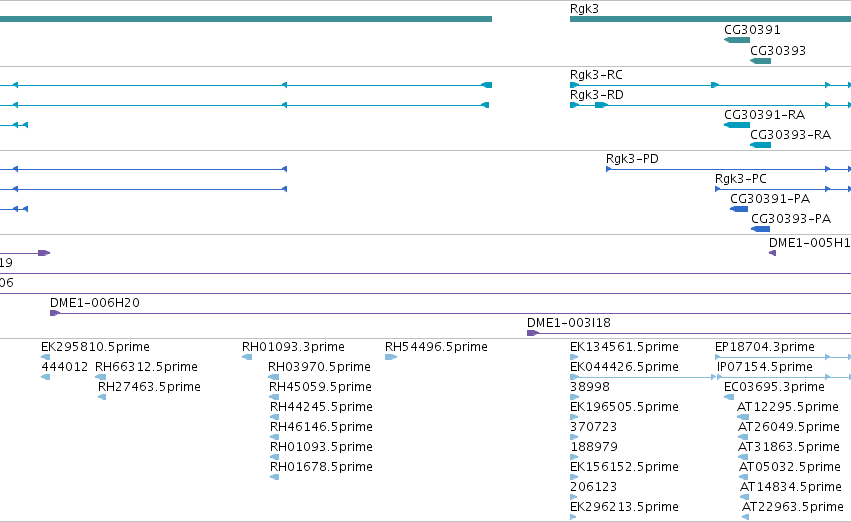Image resolution: width=851 pixels, height=522 pixels.
Task: Select the CG30391-PA protein glyph
Action: pyautogui.click(x=739, y=209)
